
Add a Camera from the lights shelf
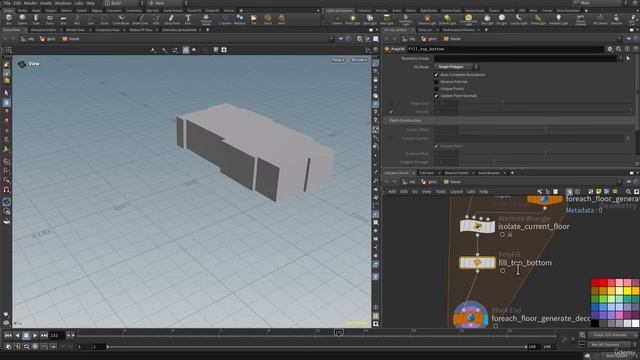(337, 19)
